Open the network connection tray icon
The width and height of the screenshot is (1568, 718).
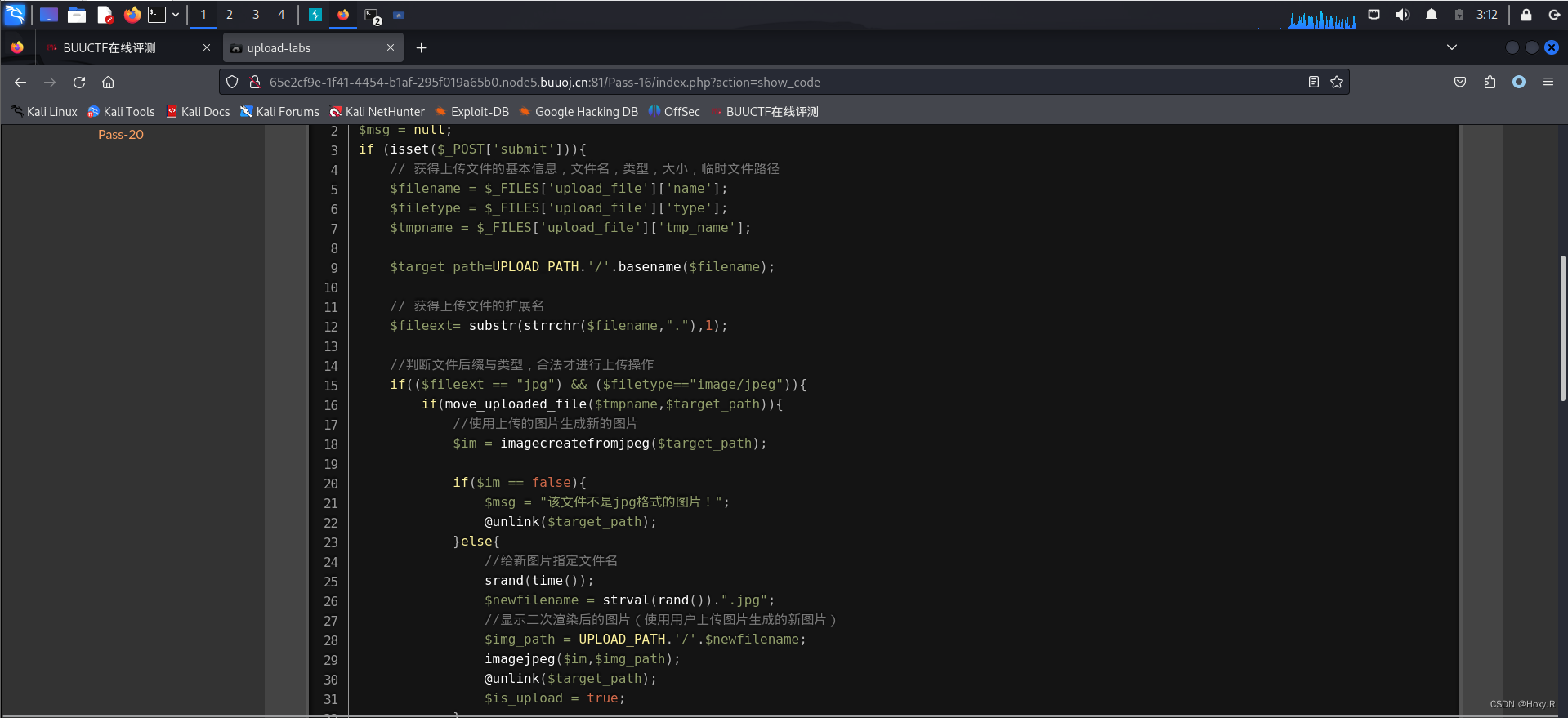click(x=1374, y=15)
